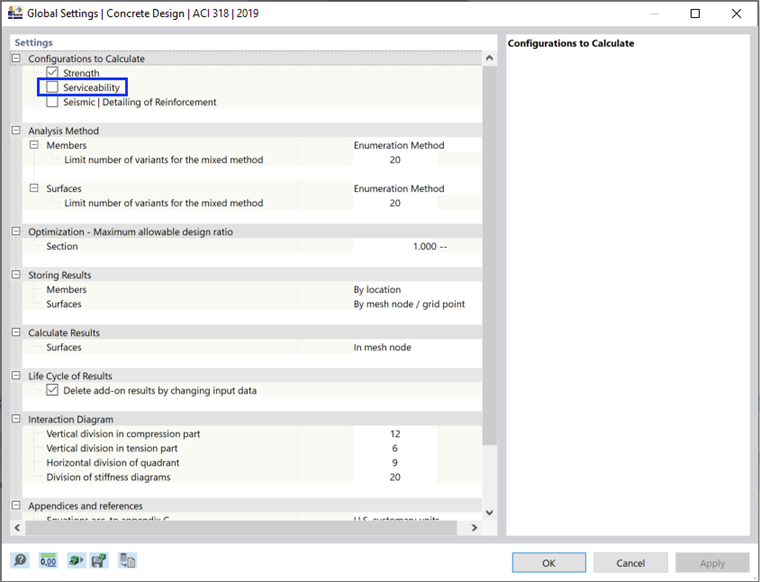760x582 pixels.
Task: Collapse the Analysis Method section
Action: (16, 130)
